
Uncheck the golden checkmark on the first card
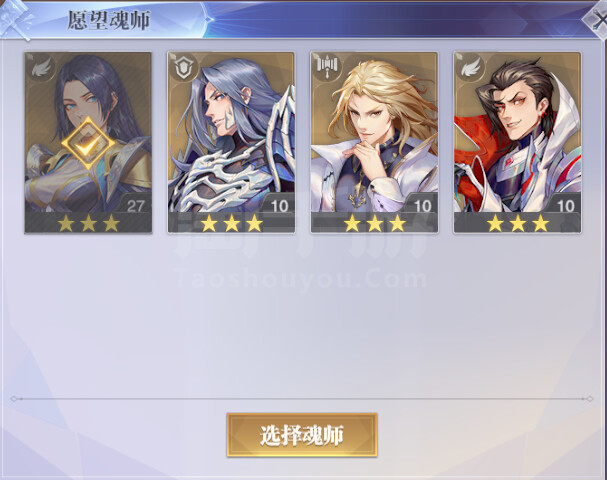pyautogui.click(x=88, y=144)
